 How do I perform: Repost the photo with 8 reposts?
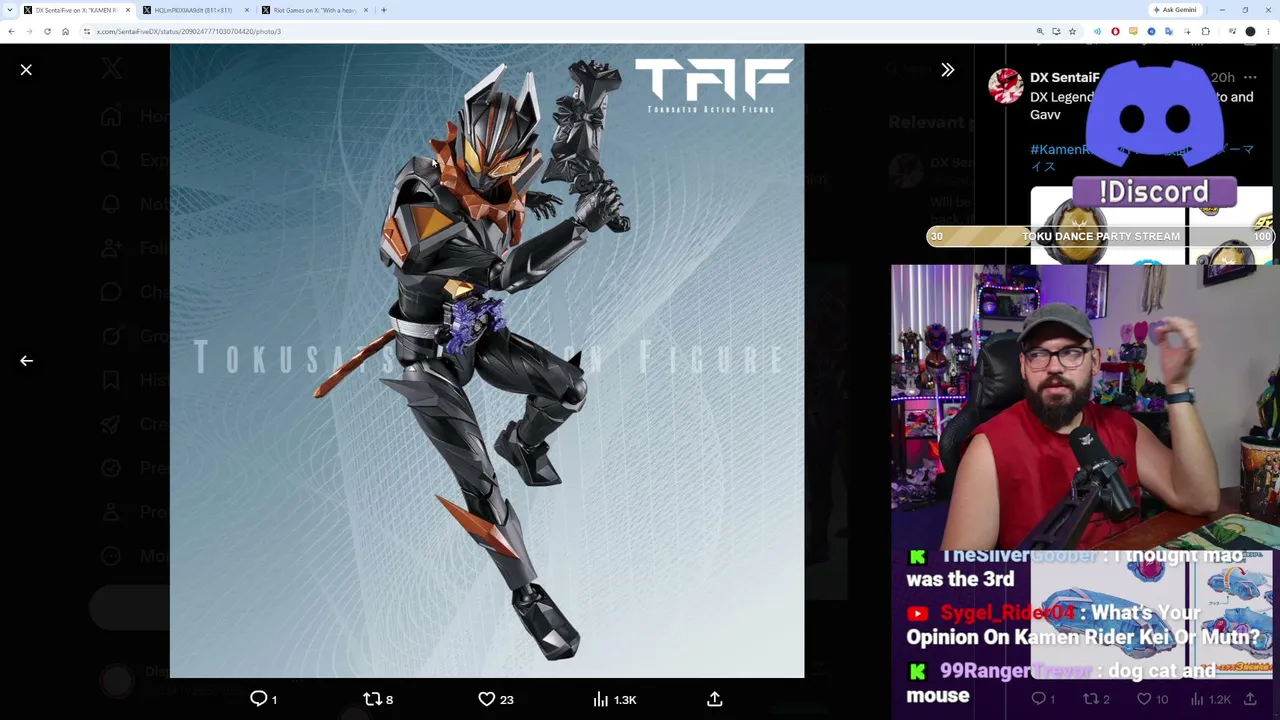coord(378,699)
